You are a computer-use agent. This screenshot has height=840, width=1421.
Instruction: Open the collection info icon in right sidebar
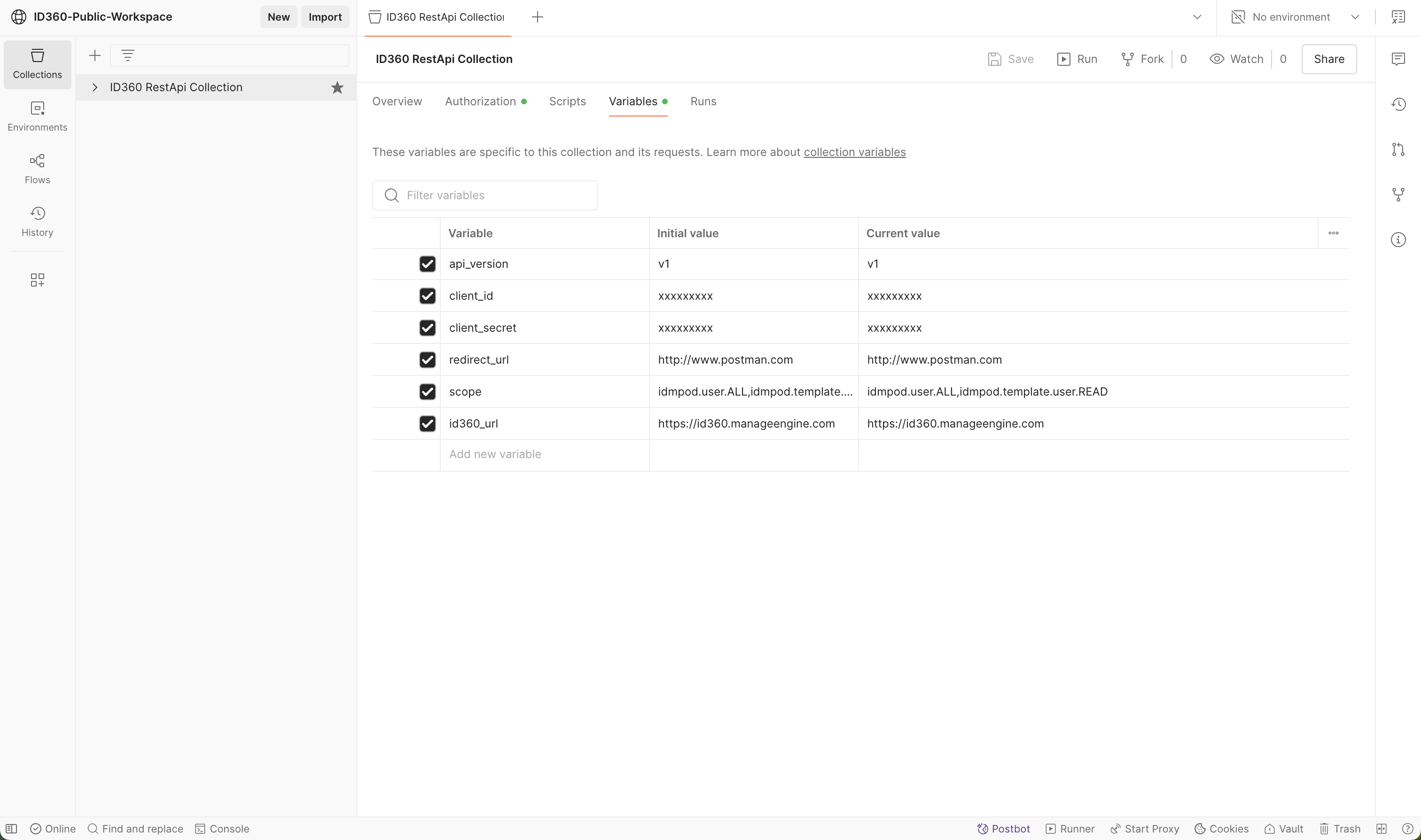1398,240
